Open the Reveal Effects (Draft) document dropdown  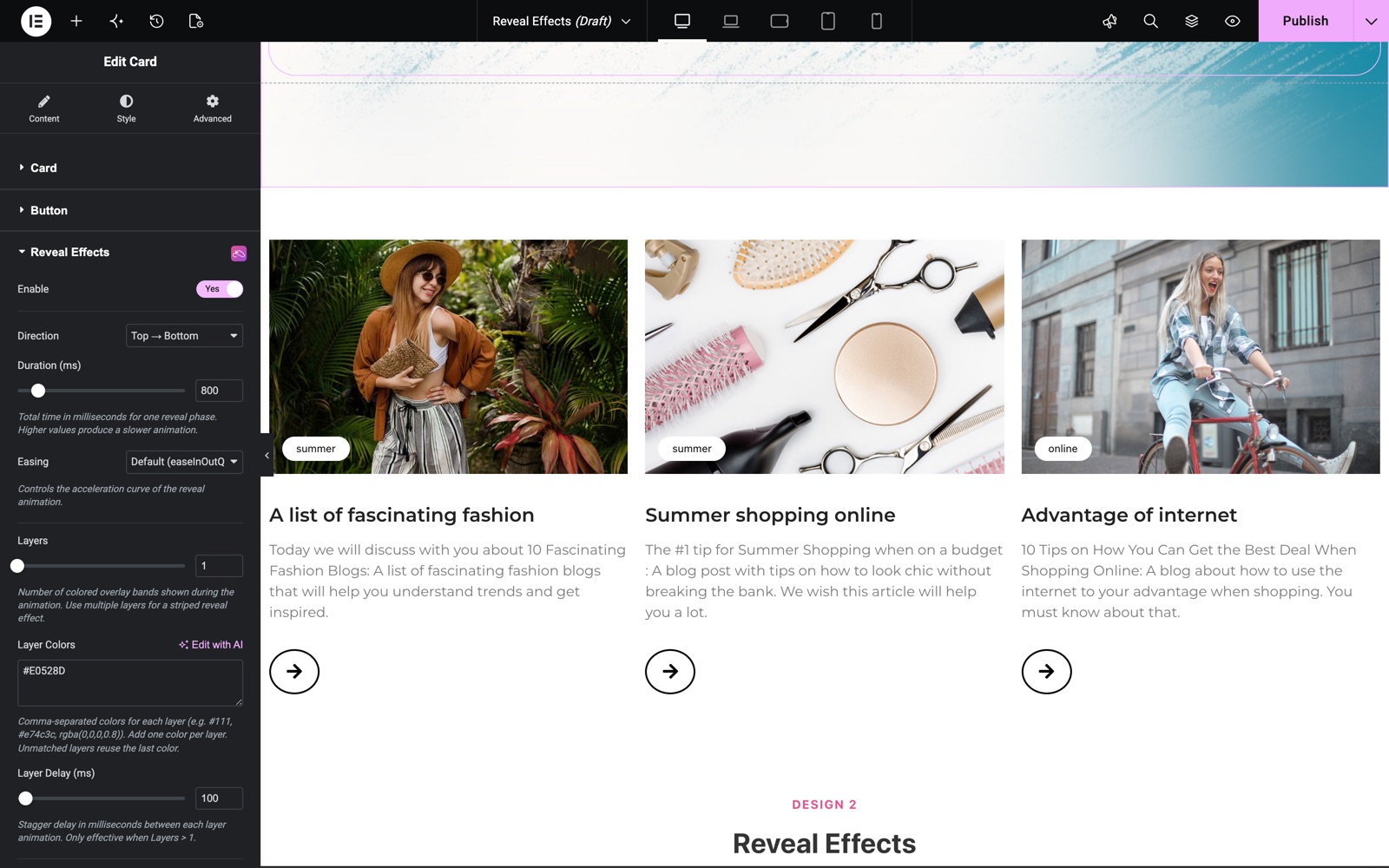pos(562,21)
